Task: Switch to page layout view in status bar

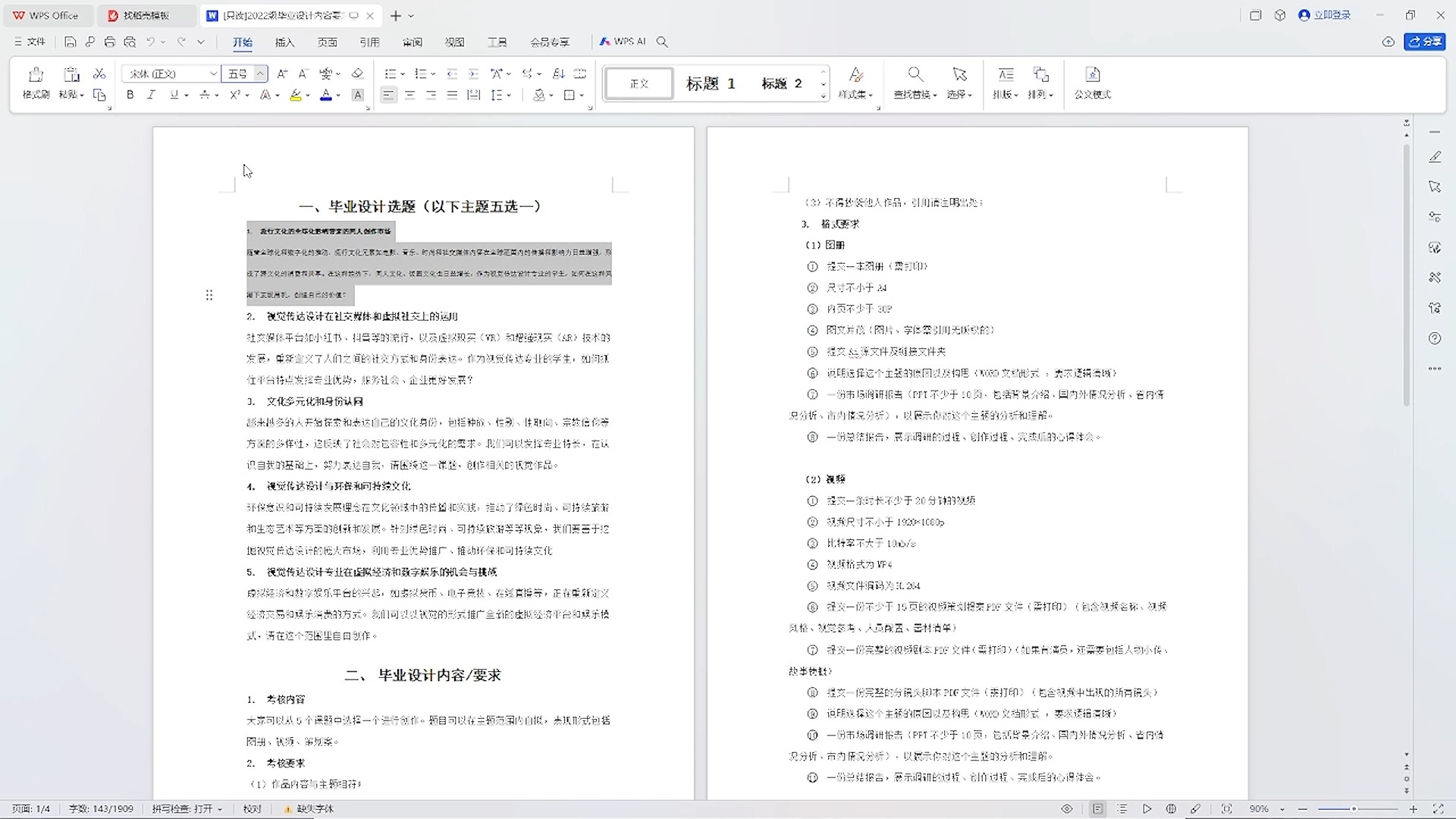Action: click(x=1098, y=809)
